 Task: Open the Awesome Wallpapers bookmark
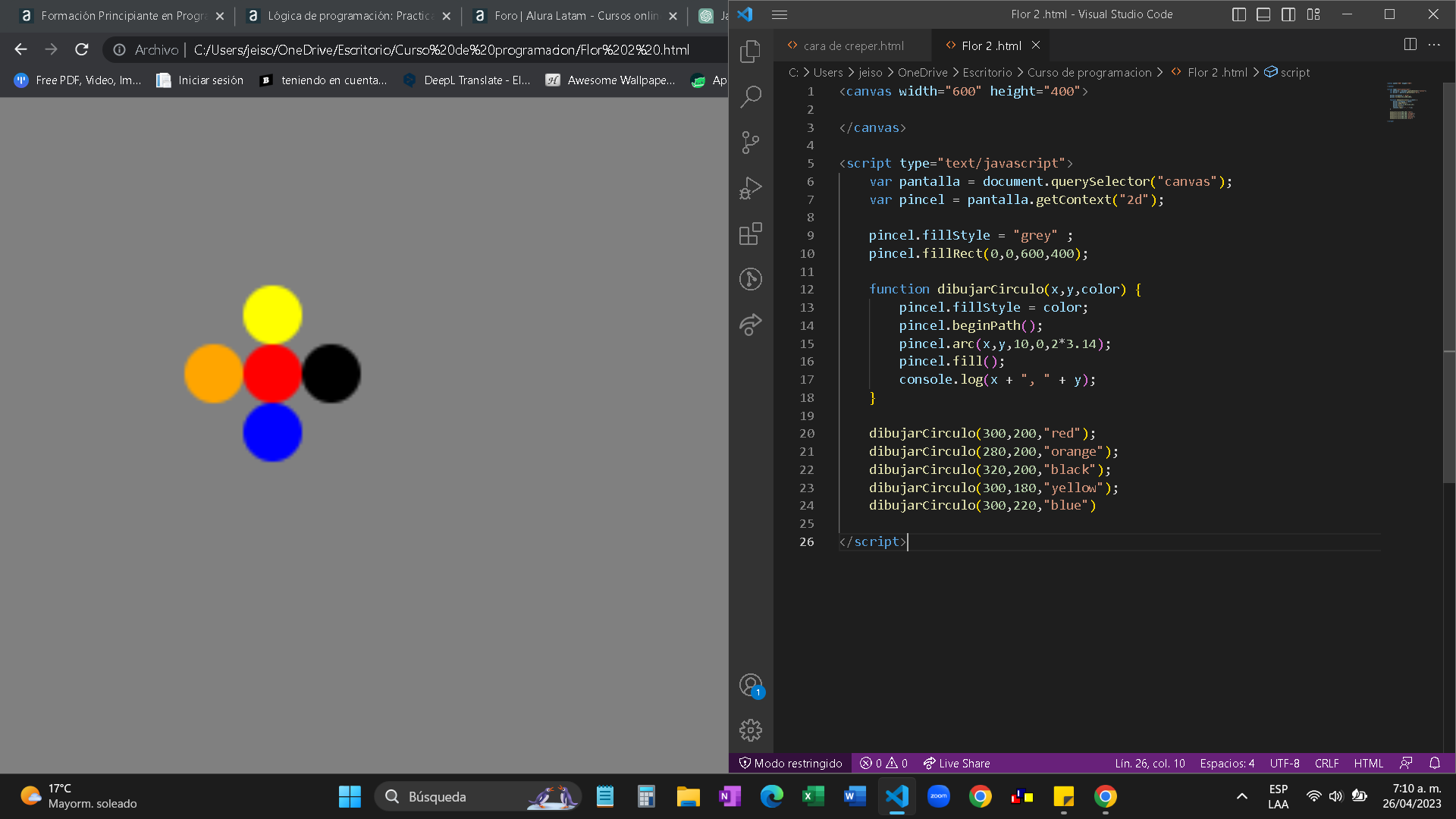tap(610, 80)
